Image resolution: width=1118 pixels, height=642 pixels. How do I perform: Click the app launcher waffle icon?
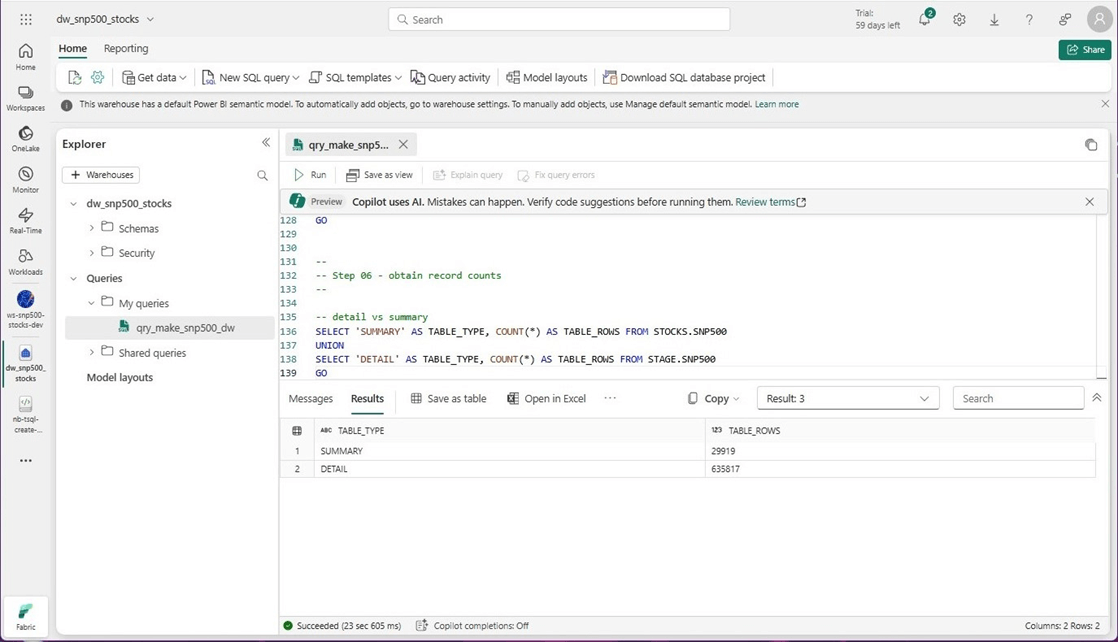point(26,20)
